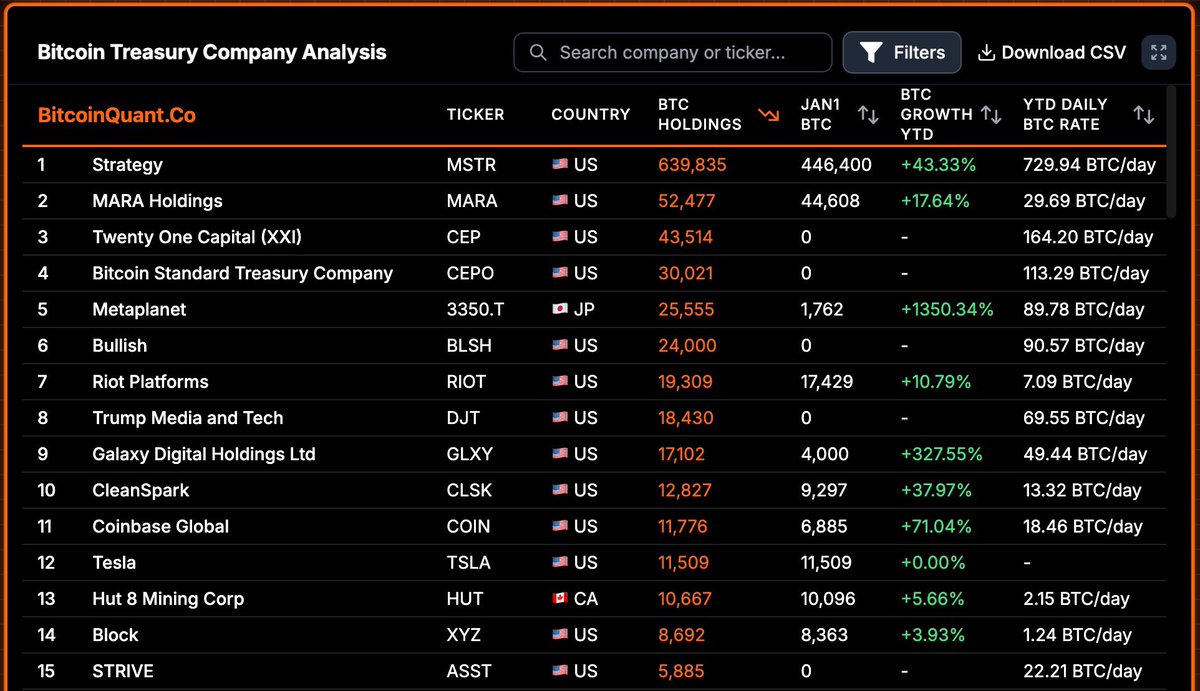
Task: Click the Jan1 BTC value 10,096
Action: pos(829,599)
